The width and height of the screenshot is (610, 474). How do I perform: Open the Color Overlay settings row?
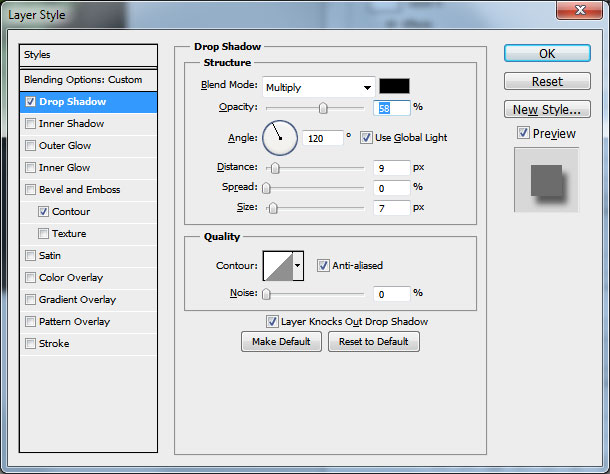88,277
